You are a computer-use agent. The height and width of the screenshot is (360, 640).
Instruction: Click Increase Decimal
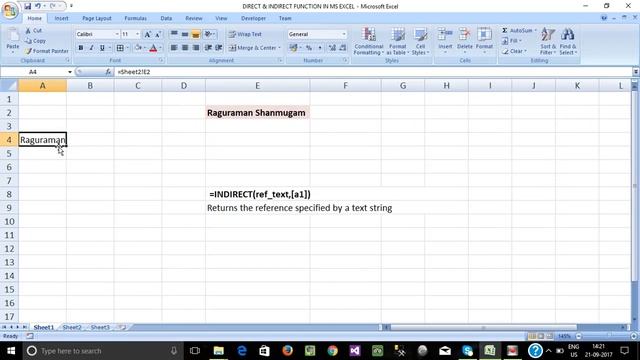coord(332,48)
